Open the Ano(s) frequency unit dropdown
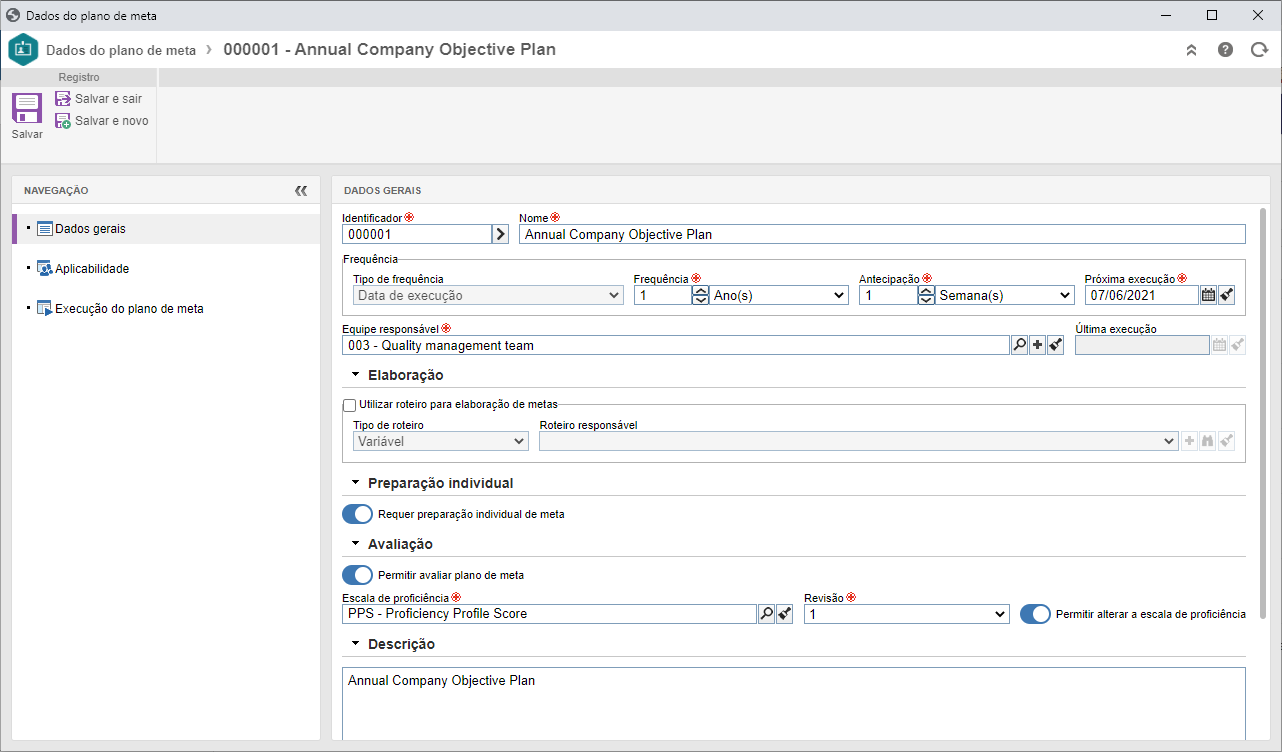 [x=779, y=295]
